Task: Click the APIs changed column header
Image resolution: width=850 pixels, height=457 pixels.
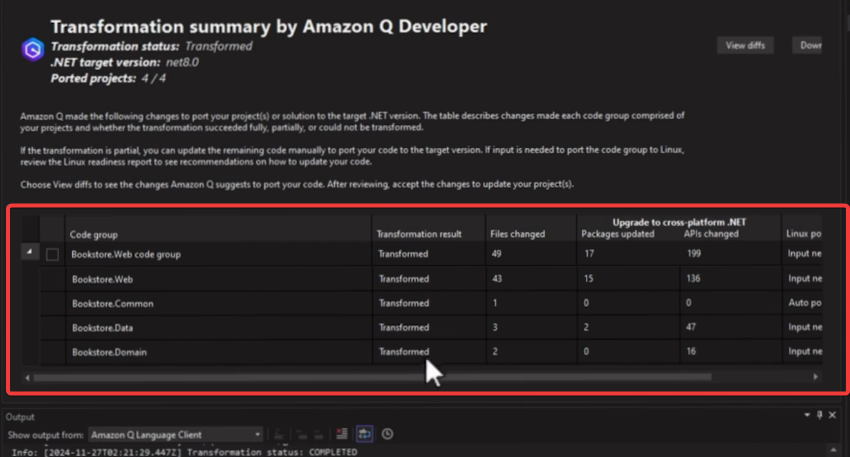Action: [x=711, y=234]
